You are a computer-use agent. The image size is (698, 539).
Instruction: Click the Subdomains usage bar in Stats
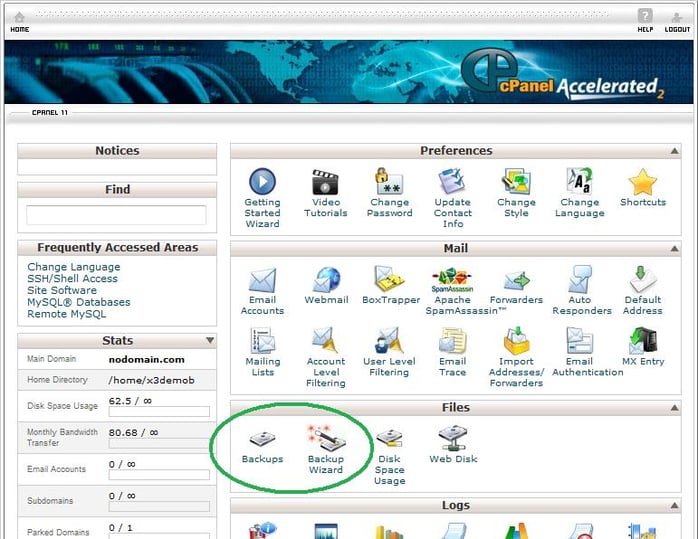[159, 507]
